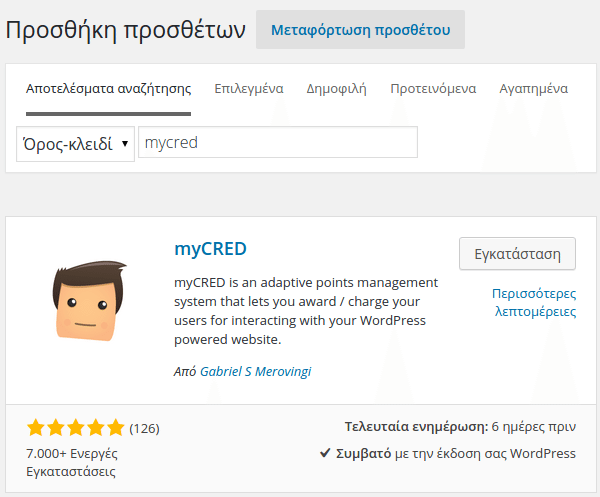
Task: Click the 7.000+ Ενεργές Εγκαταστάσεις text
Action: click(x=72, y=462)
